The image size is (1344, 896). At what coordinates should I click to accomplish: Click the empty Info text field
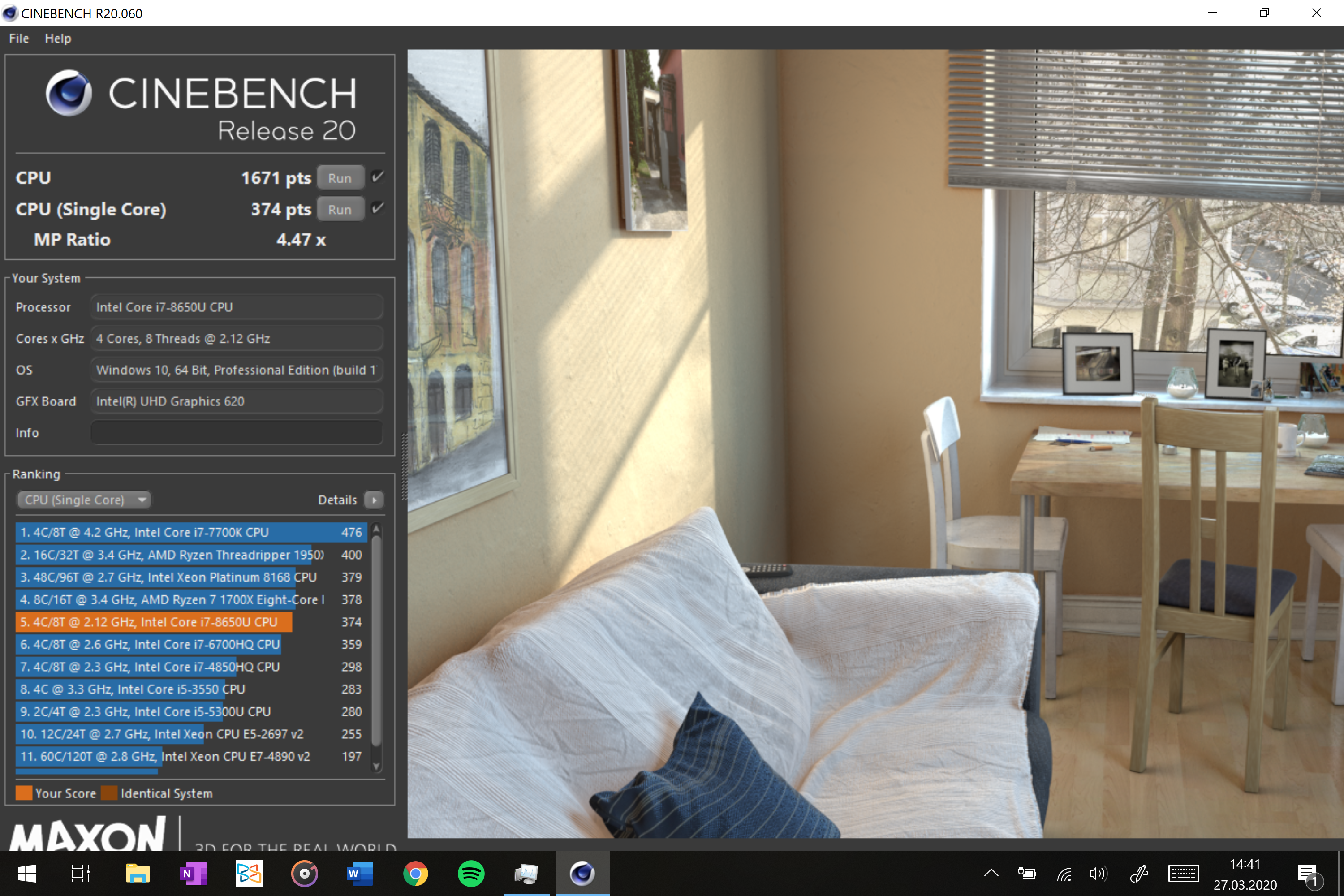click(x=236, y=433)
